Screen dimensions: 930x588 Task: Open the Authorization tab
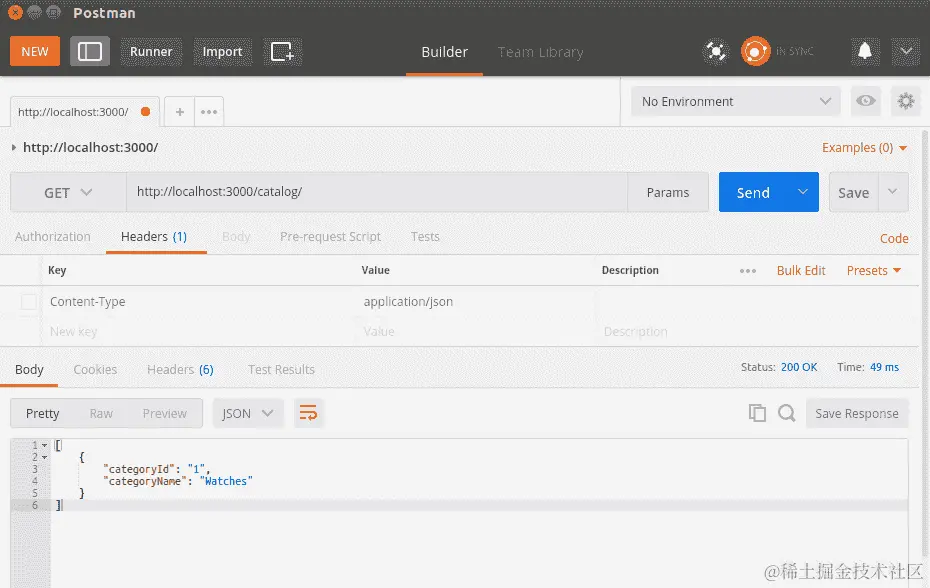point(53,236)
